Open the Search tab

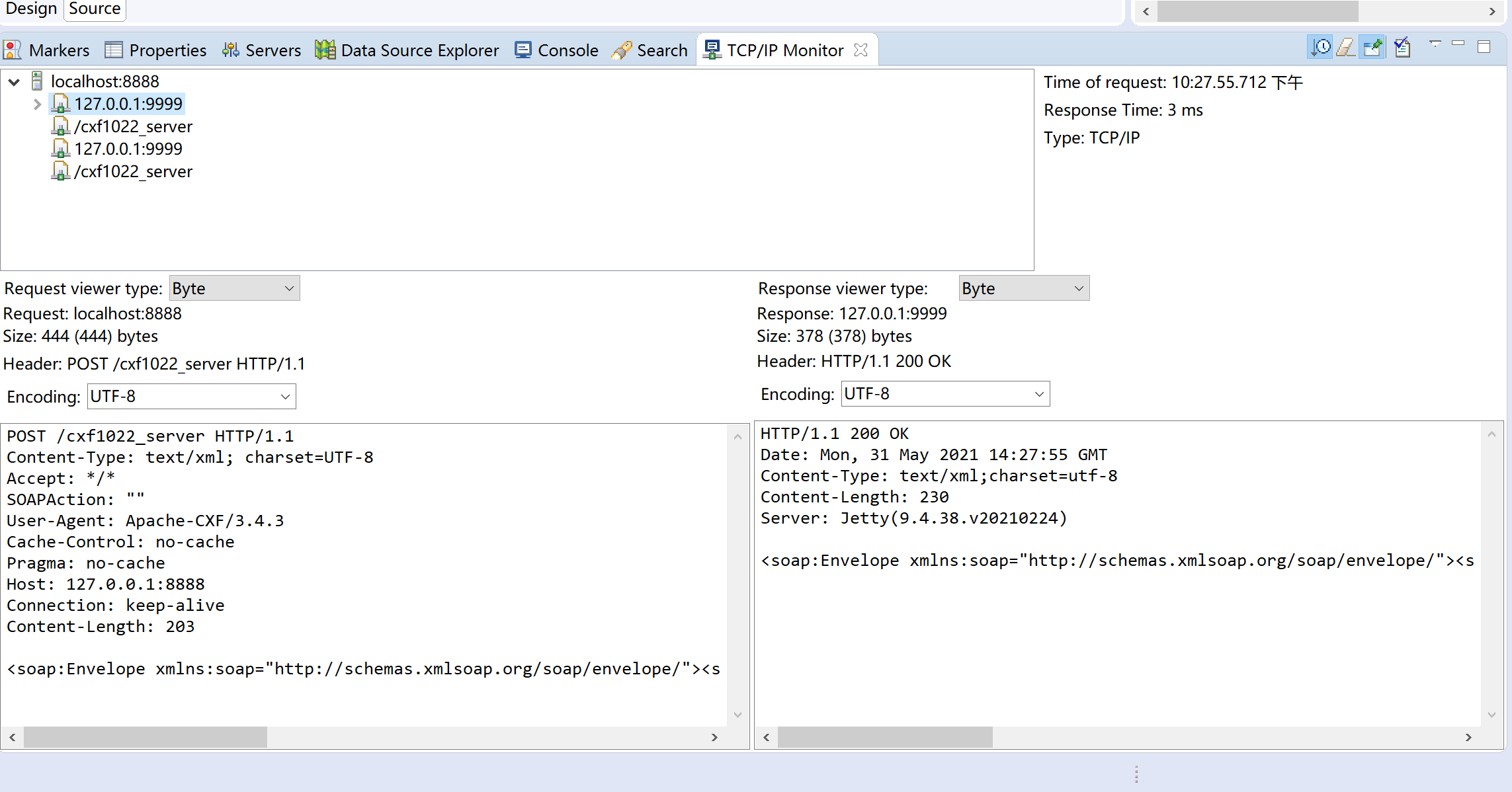coord(650,50)
